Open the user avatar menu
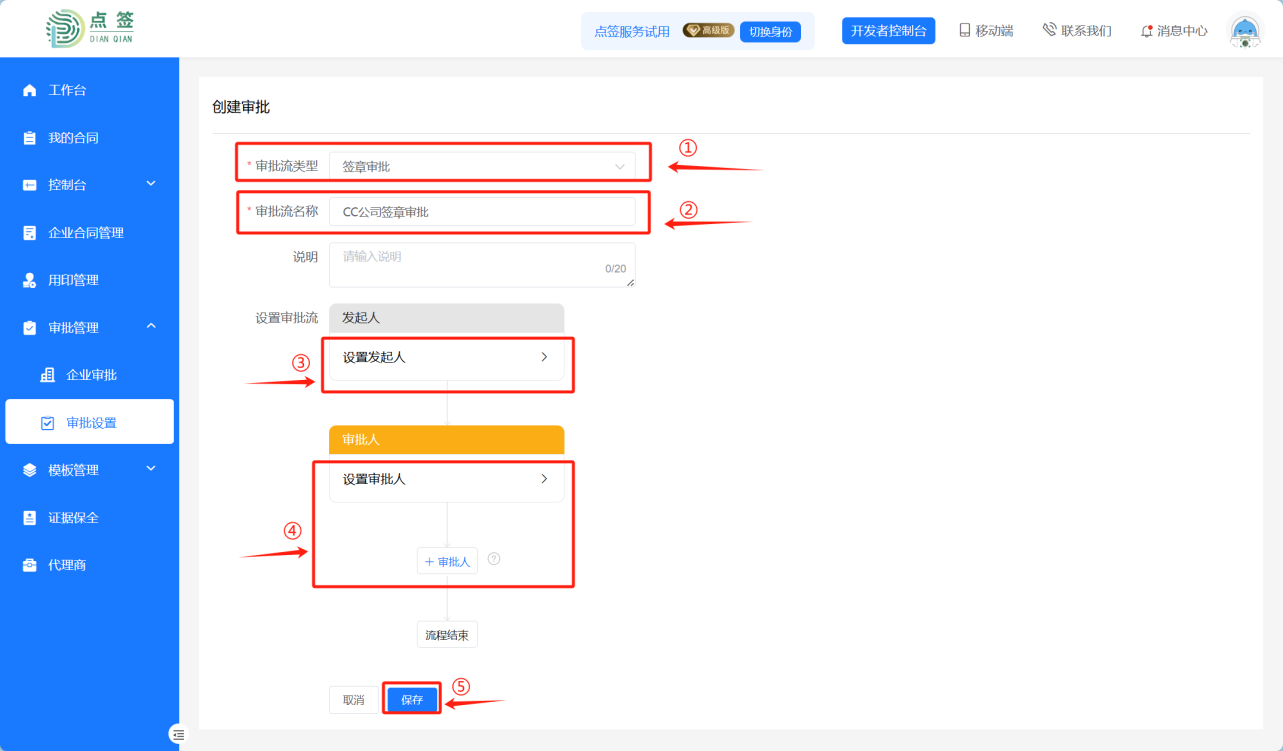The height and width of the screenshot is (751, 1283). [1244, 31]
